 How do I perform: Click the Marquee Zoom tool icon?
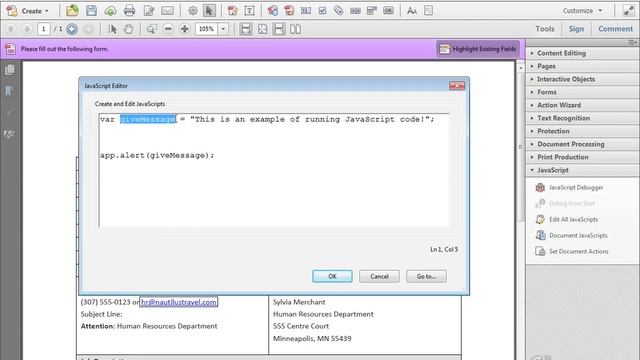pos(151,29)
